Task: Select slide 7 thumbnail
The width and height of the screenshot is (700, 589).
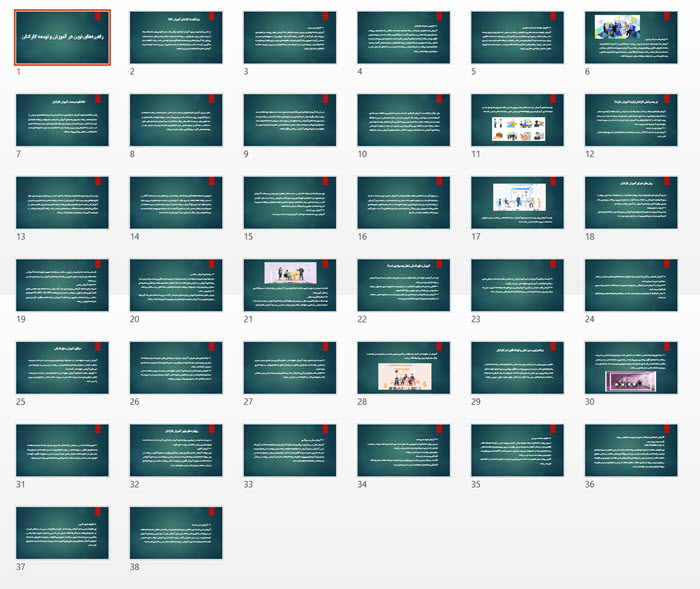Action: pyautogui.click(x=62, y=120)
